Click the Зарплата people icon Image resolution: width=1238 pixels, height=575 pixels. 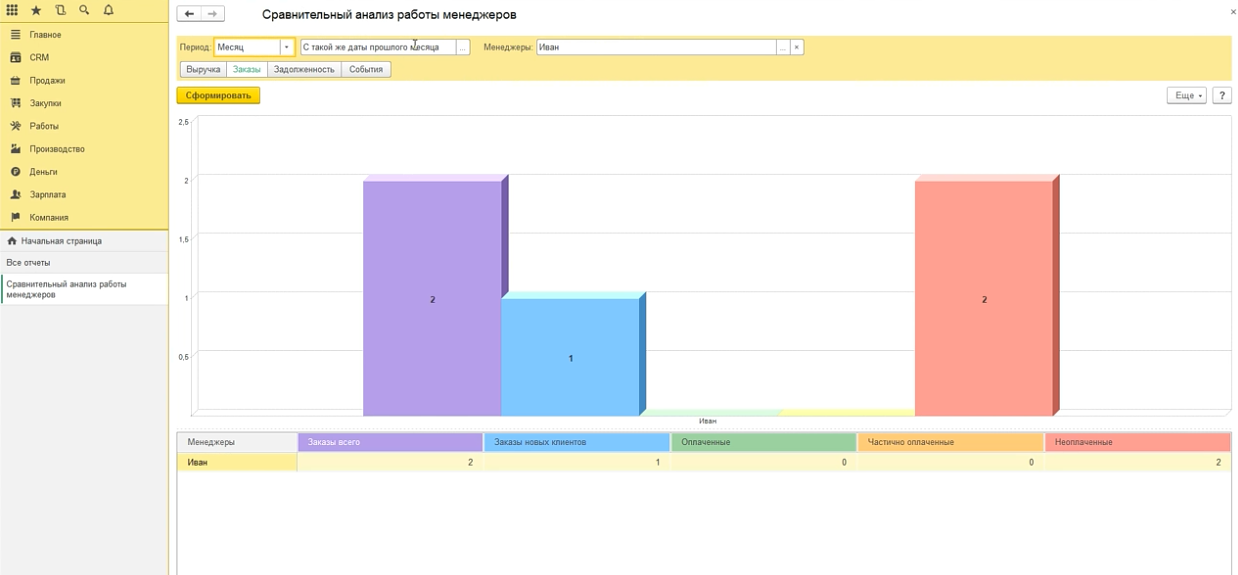15,195
